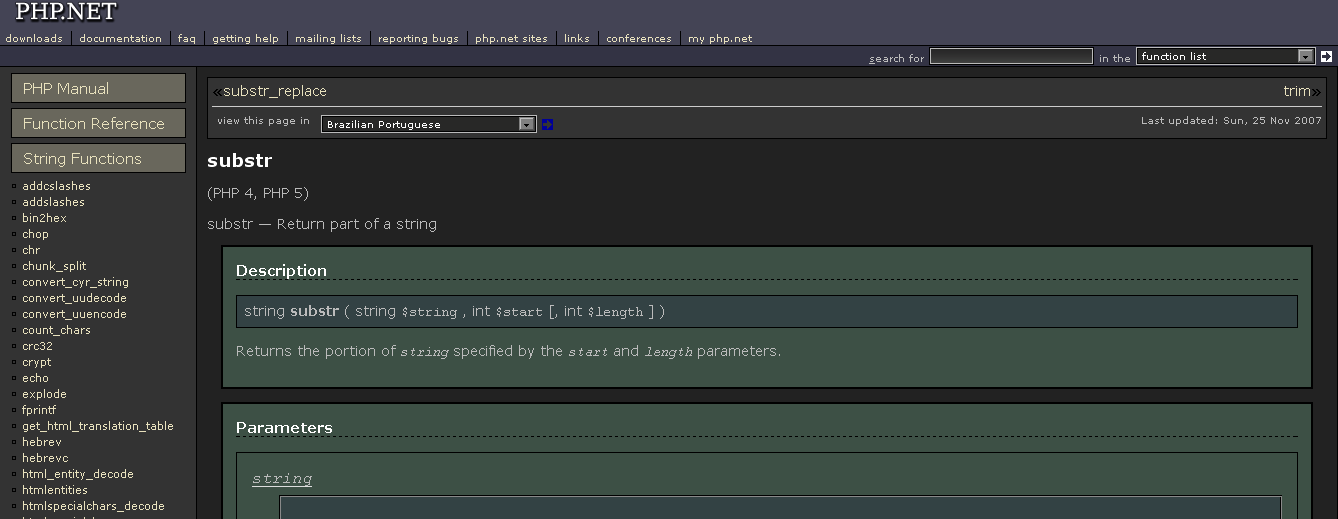Click the Last updated date text
This screenshot has width=1338, height=519.
1231,121
